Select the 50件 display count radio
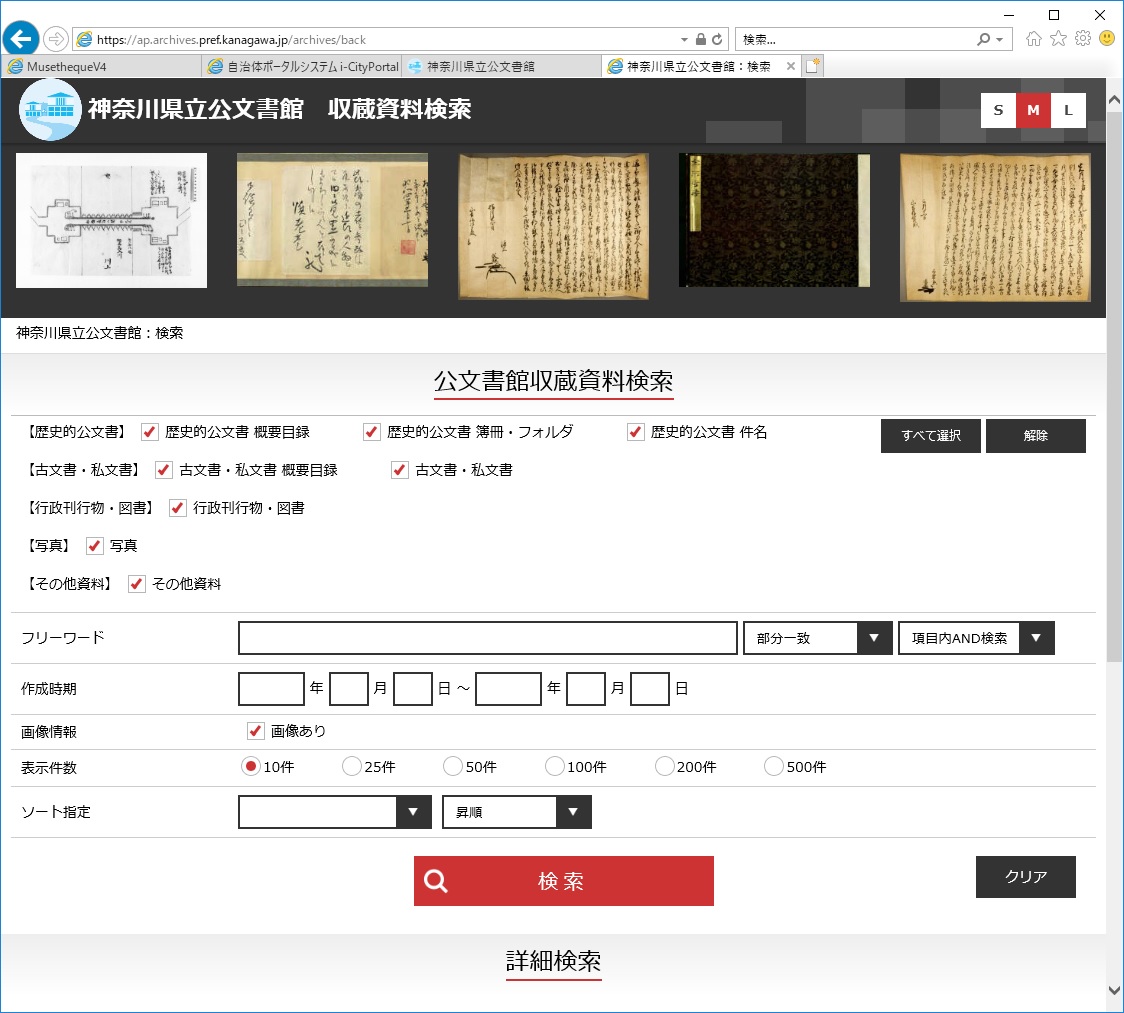Viewport: 1124px width, 1013px height. (452, 766)
